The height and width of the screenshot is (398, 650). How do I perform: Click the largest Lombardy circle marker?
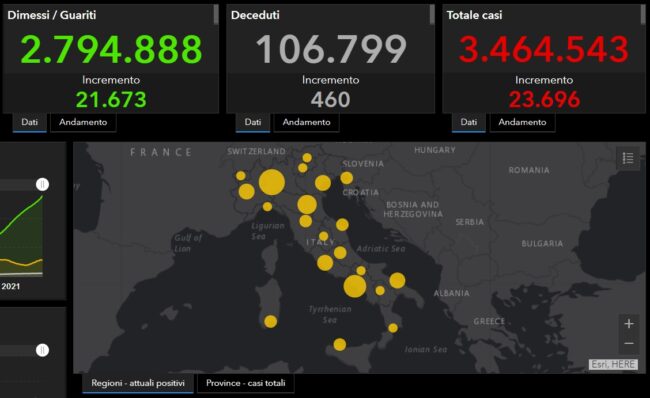(x=272, y=182)
